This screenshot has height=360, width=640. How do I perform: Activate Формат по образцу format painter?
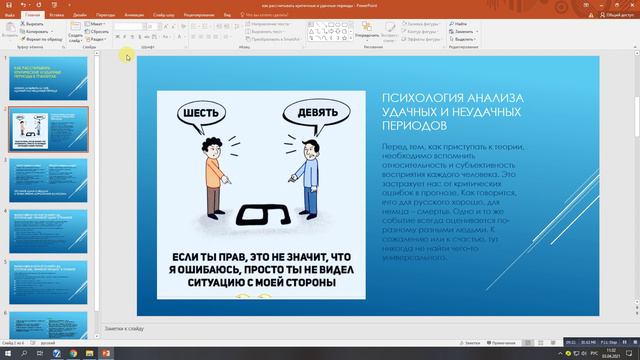click(x=41, y=39)
